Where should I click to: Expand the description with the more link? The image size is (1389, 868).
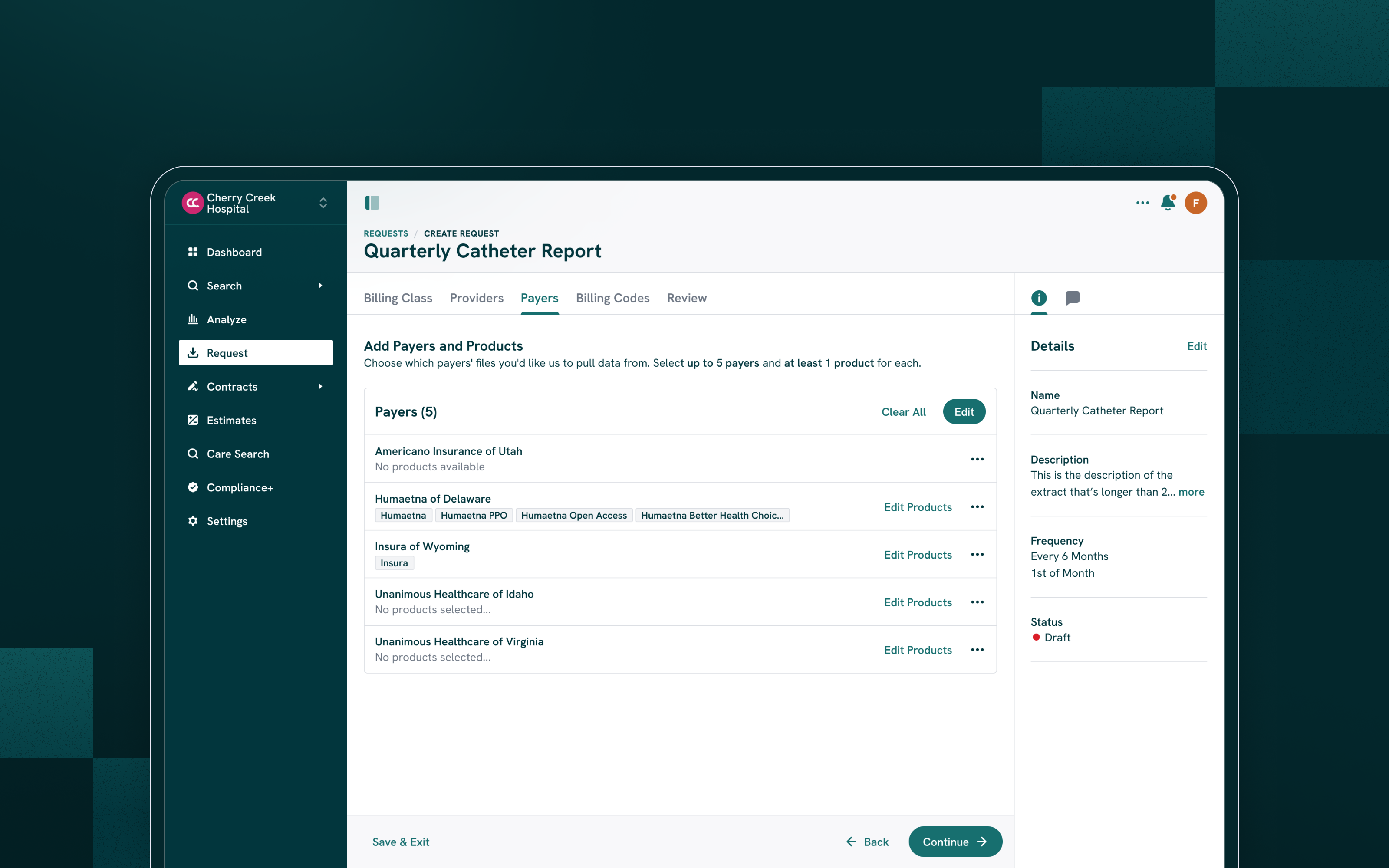[x=1191, y=492]
